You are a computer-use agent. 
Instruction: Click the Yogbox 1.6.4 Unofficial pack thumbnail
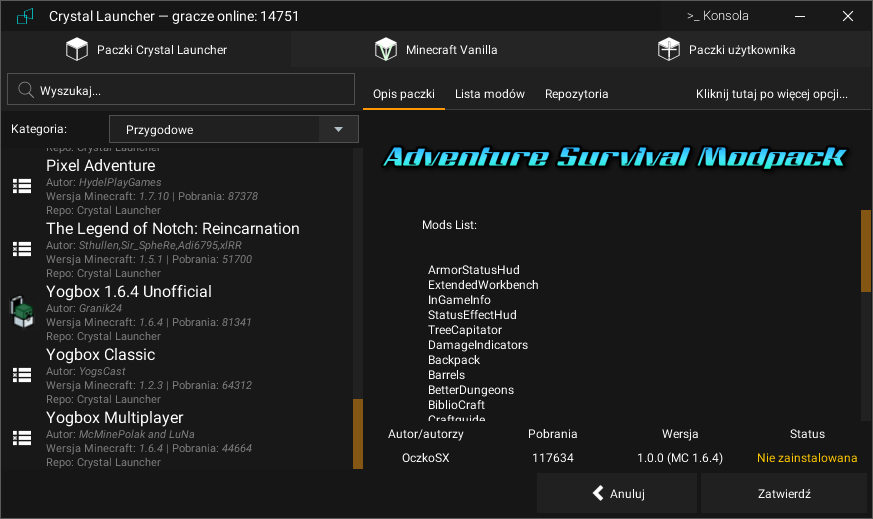pyautogui.click(x=22, y=311)
